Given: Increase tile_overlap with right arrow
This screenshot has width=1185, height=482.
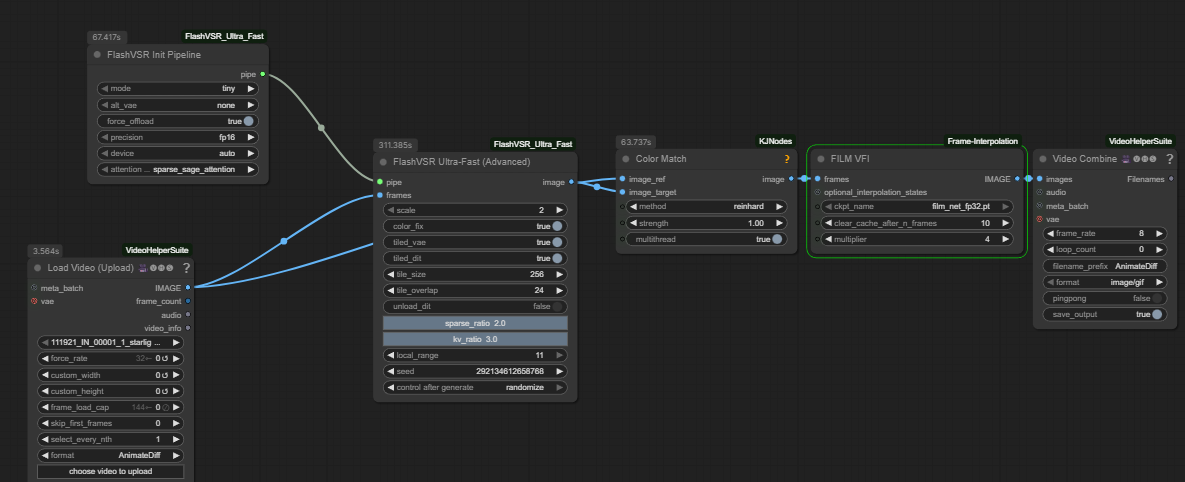Looking at the screenshot, I should (559, 290).
